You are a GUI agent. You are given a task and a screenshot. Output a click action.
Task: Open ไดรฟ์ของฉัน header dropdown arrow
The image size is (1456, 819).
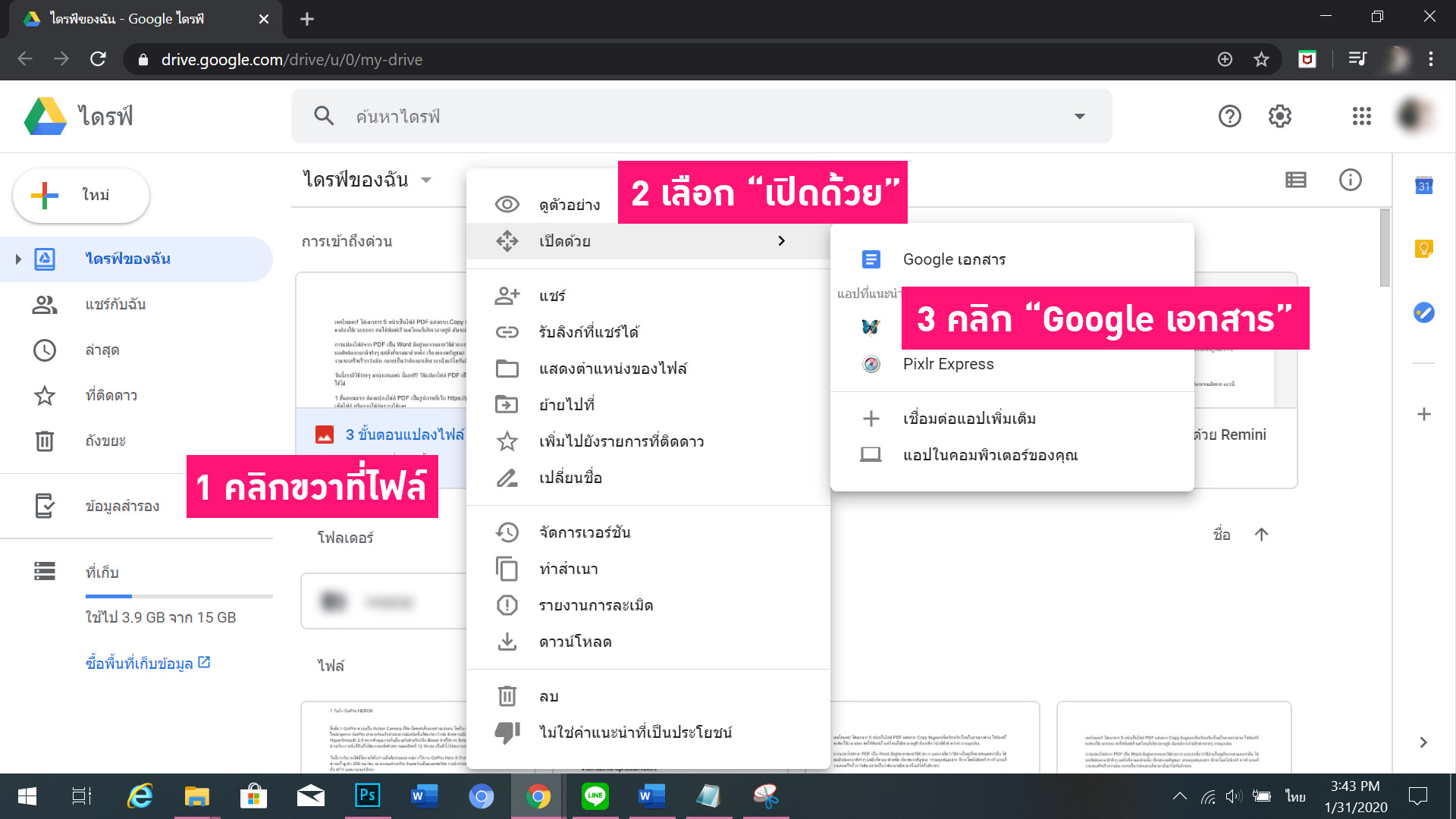click(x=426, y=180)
